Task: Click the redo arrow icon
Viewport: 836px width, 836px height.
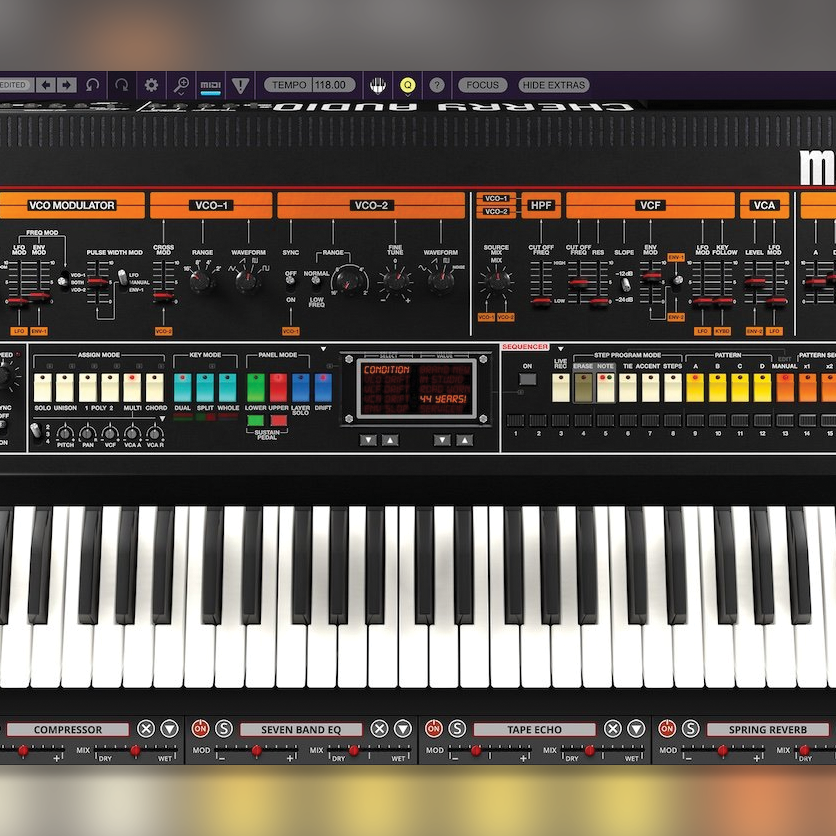Action: click(122, 85)
